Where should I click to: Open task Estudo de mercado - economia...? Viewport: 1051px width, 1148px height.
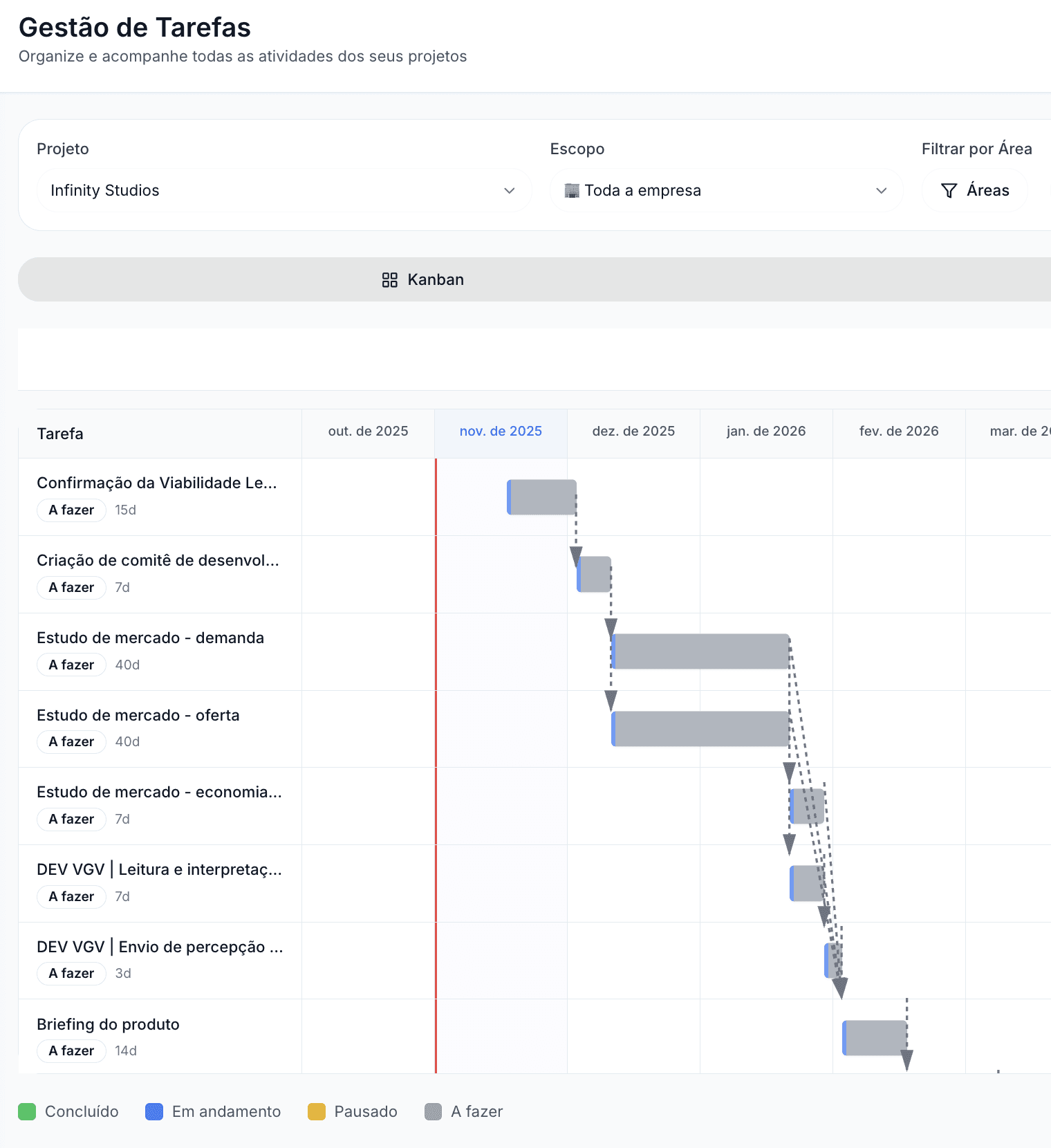click(x=159, y=792)
